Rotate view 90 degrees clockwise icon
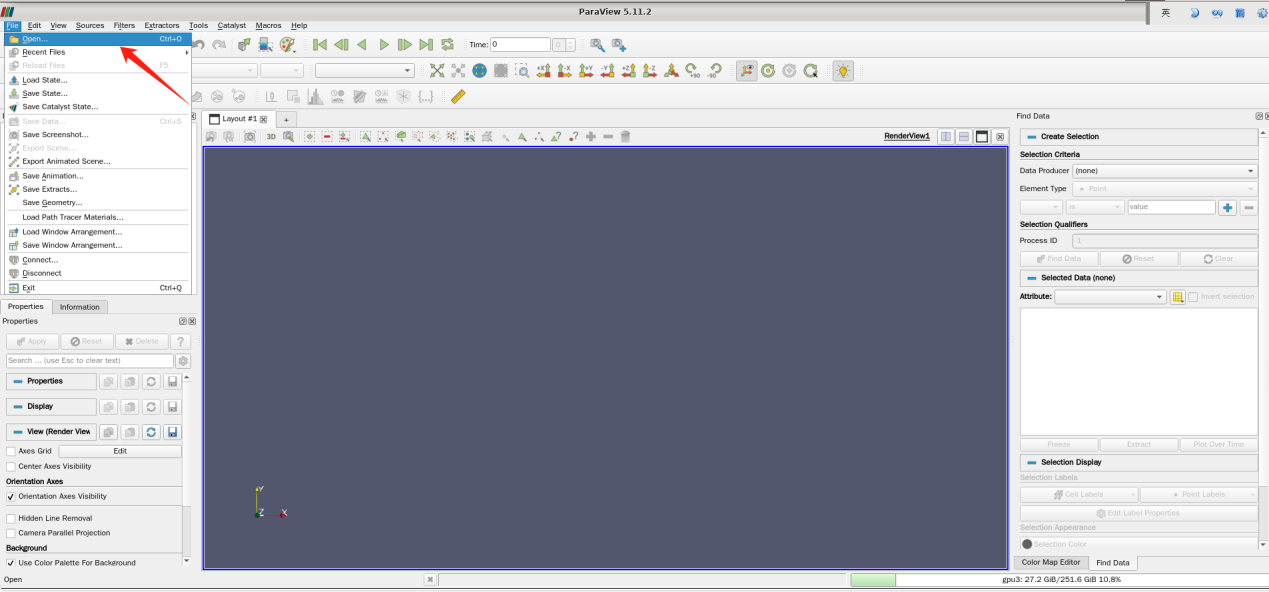 click(x=692, y=71)
